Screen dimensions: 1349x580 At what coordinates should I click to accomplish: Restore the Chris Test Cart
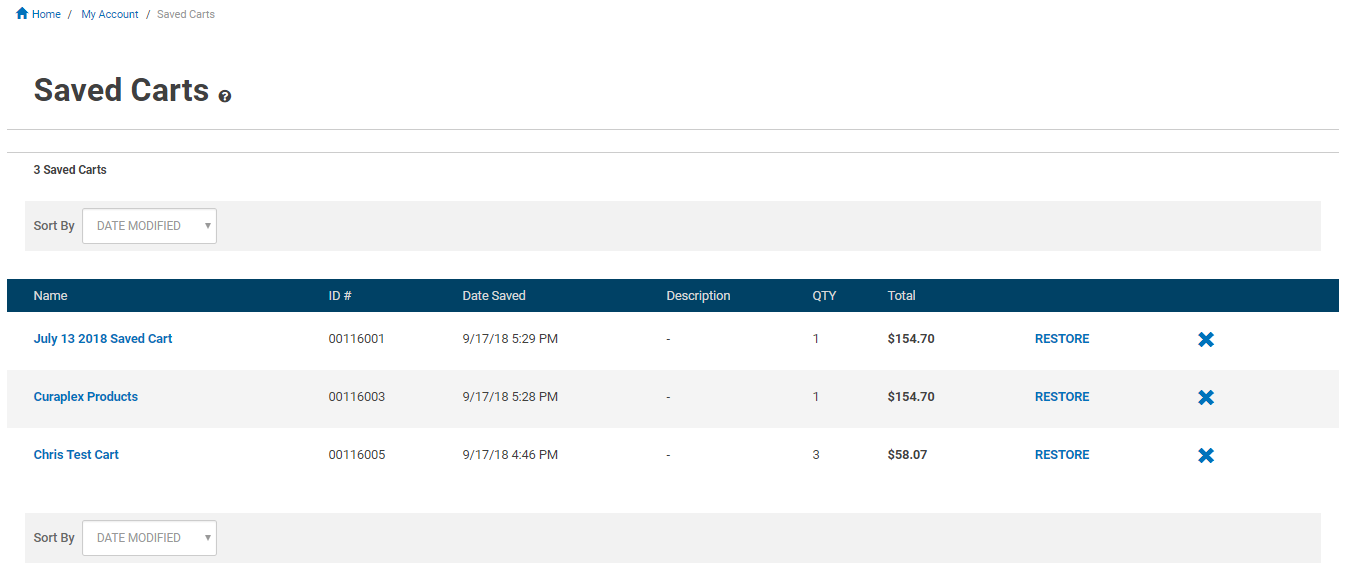(x=1062, y=455)
